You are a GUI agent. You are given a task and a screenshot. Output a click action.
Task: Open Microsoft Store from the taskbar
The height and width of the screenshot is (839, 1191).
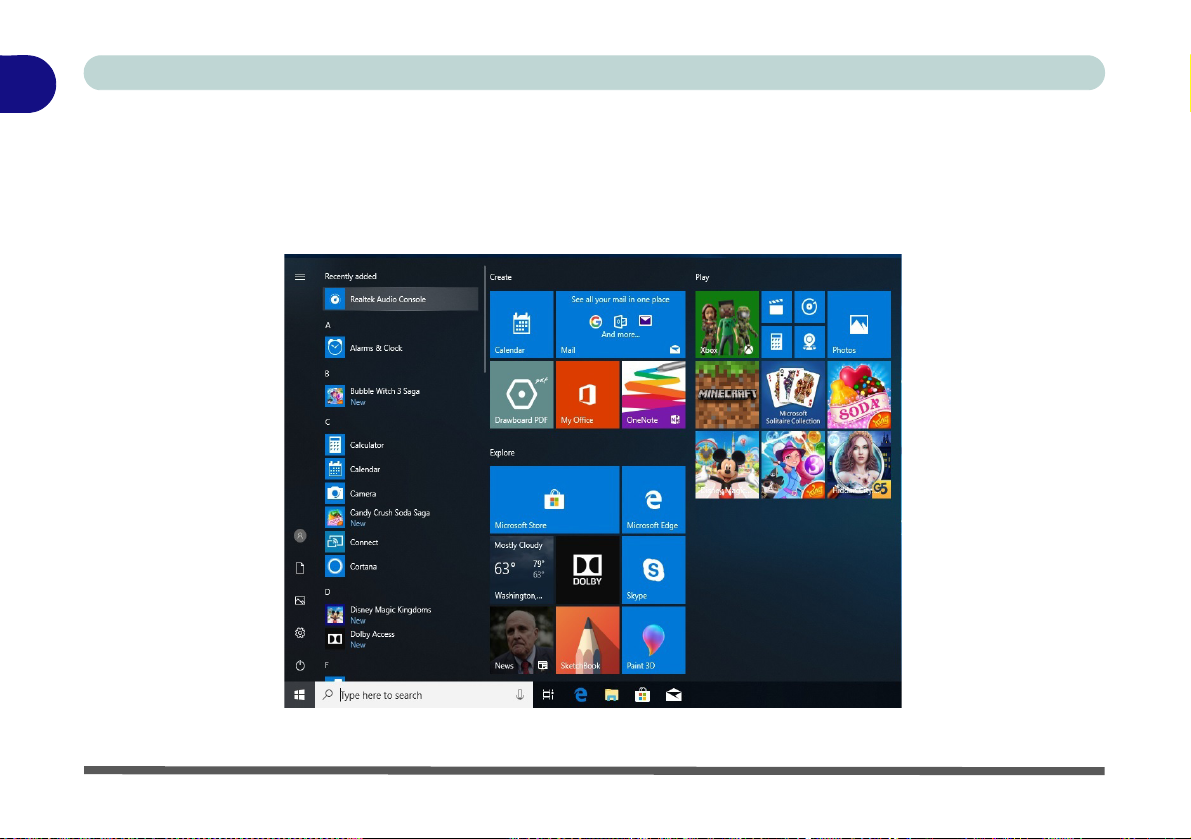(643, 695)
